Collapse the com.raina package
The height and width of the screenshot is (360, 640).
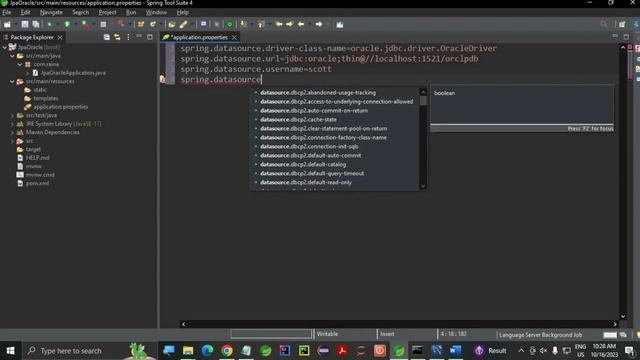(x=20, y=64)
